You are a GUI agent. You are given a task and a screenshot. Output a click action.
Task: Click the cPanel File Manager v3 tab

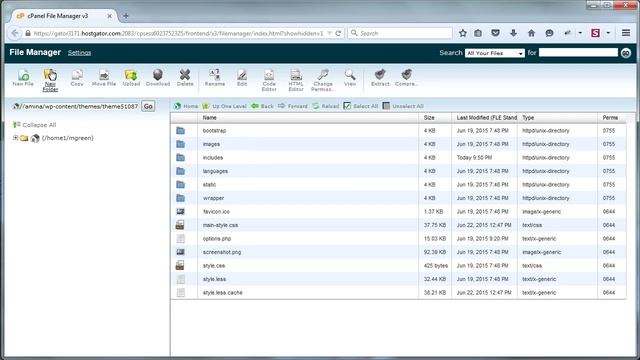coord(63,16)
